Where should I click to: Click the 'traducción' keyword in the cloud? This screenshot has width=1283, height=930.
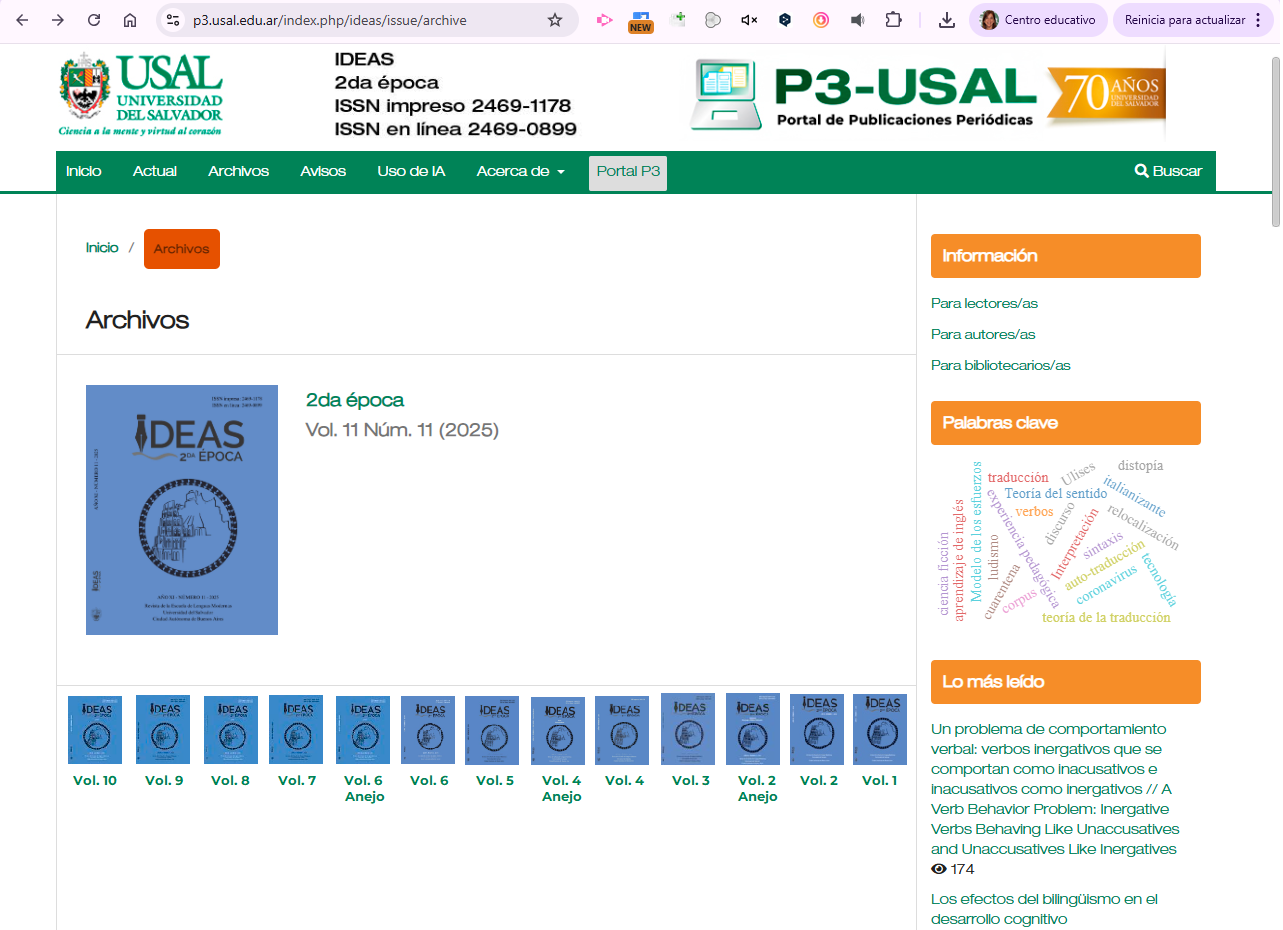coord(1017,477)
